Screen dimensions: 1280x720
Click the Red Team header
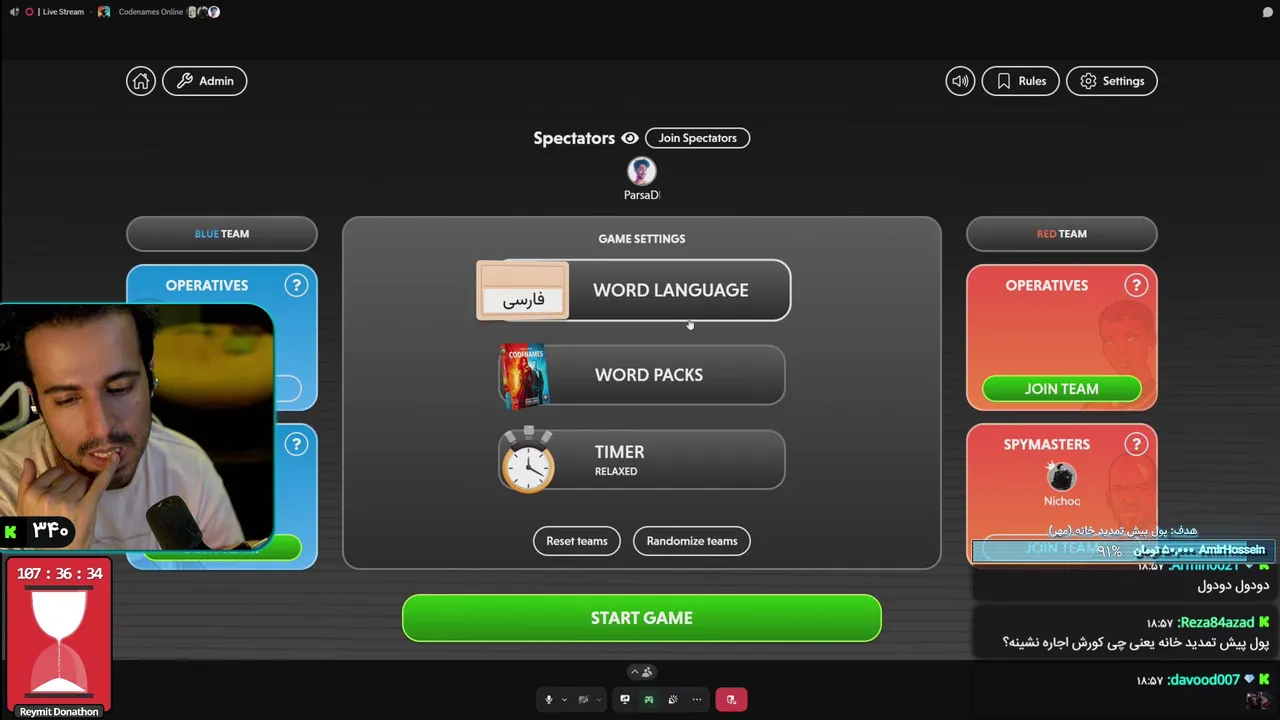point(1062,234)
